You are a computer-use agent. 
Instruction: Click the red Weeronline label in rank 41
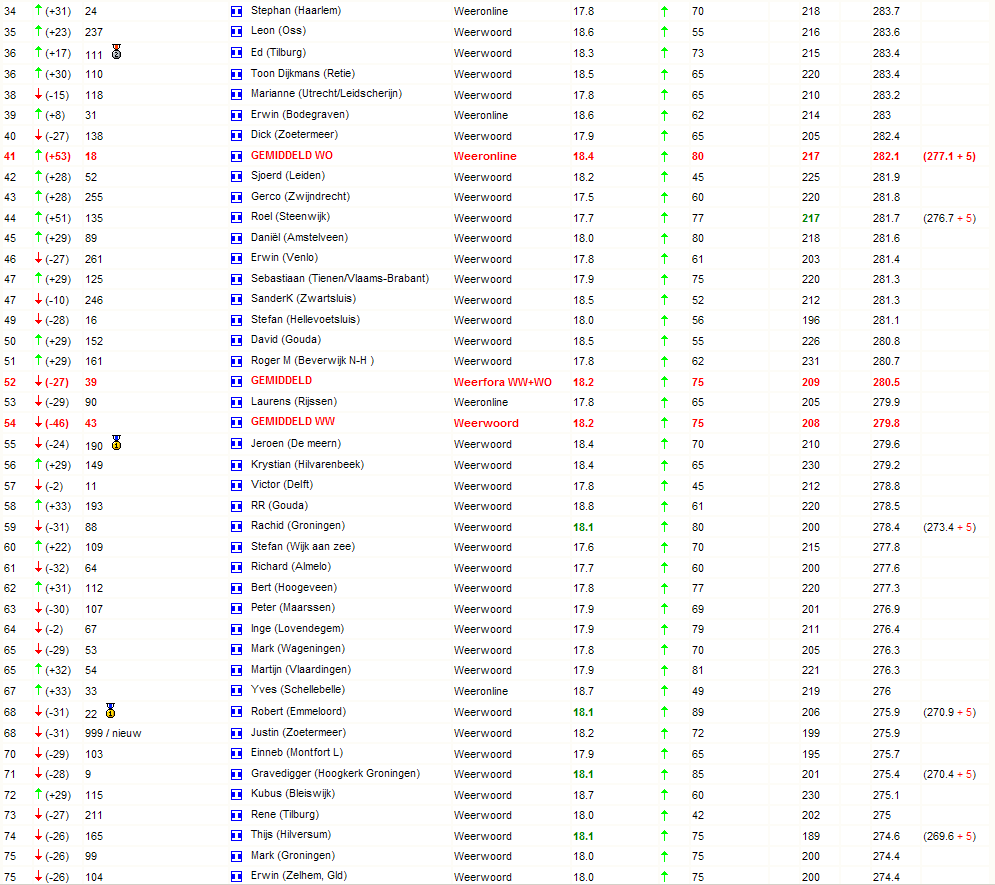tap(485, 156)
